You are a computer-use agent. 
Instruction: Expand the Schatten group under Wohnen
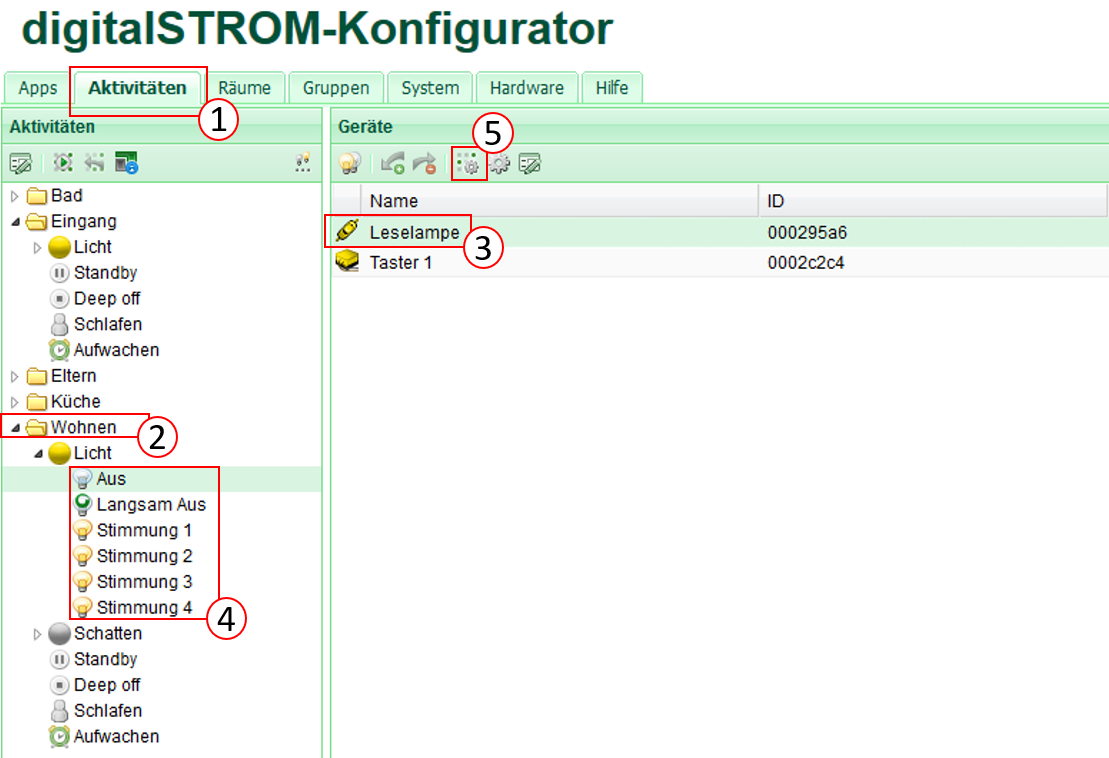(x=38, y=634)
